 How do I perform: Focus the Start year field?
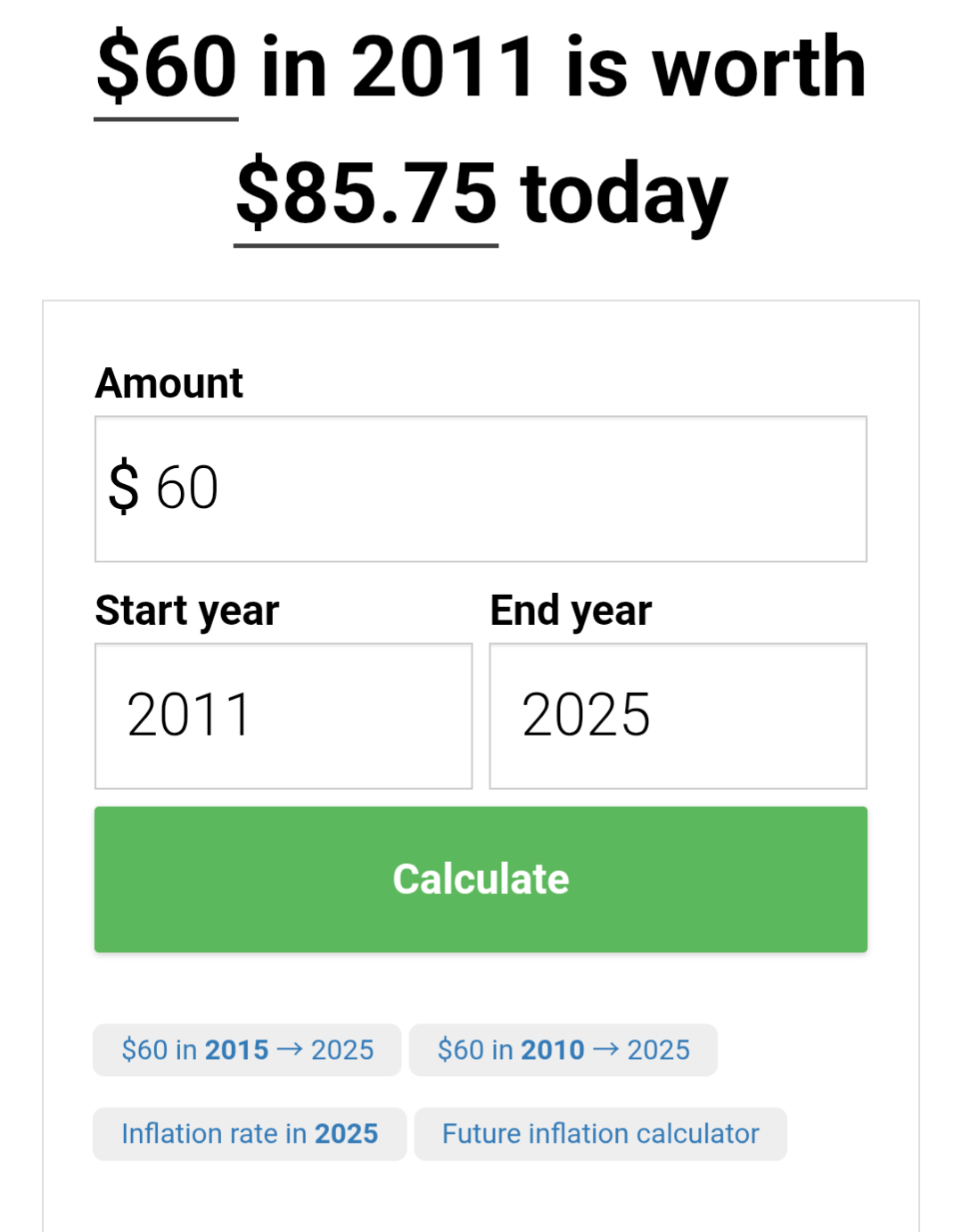284,716
